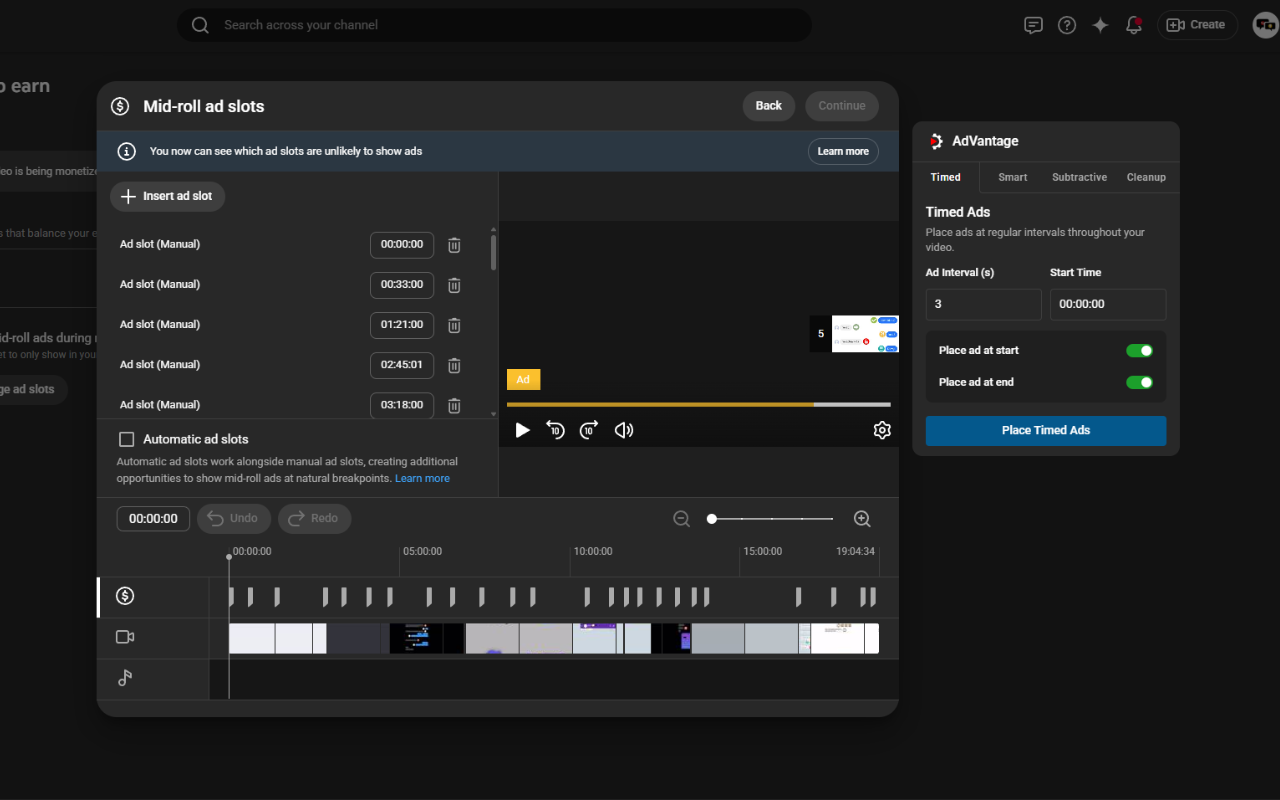1280x800 pixels.
Task: Switch to the Smart tab
Action: (x=1013, y=177)
